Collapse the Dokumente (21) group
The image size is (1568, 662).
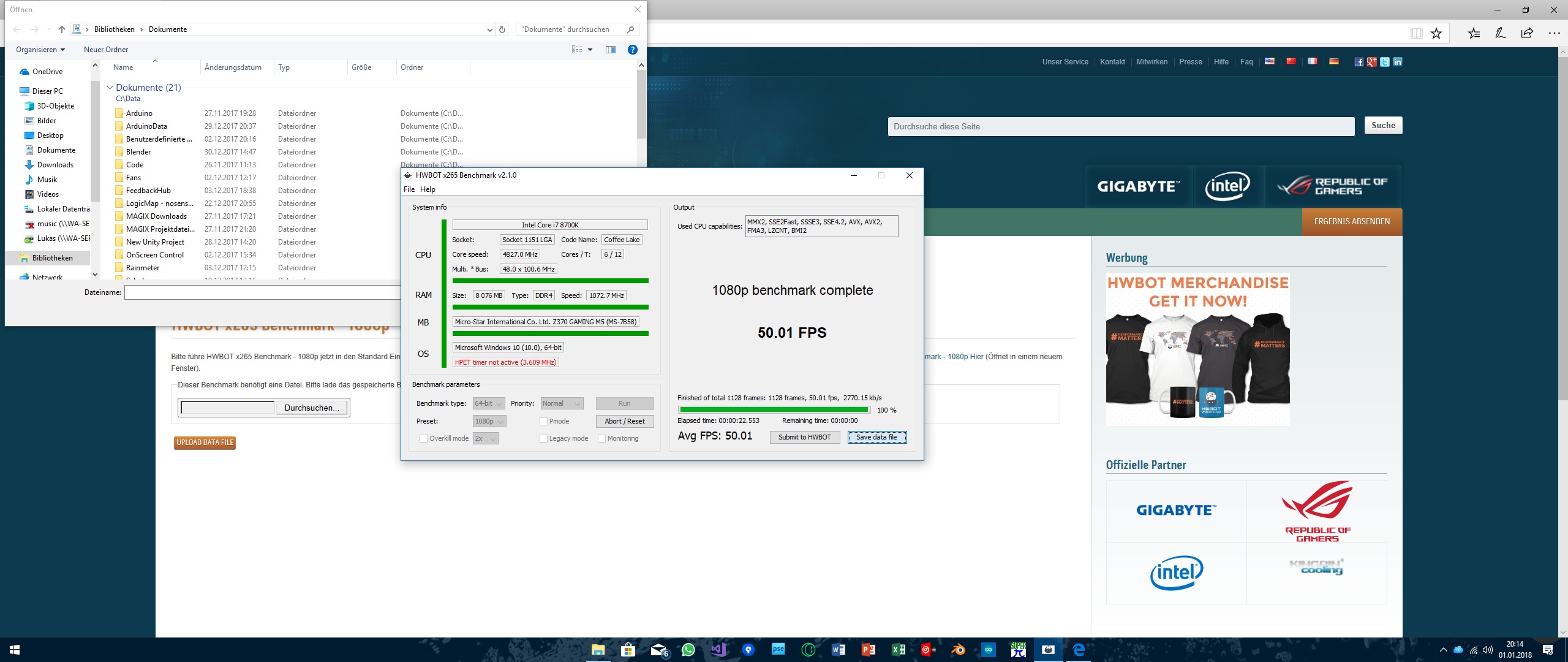(110, 88)
